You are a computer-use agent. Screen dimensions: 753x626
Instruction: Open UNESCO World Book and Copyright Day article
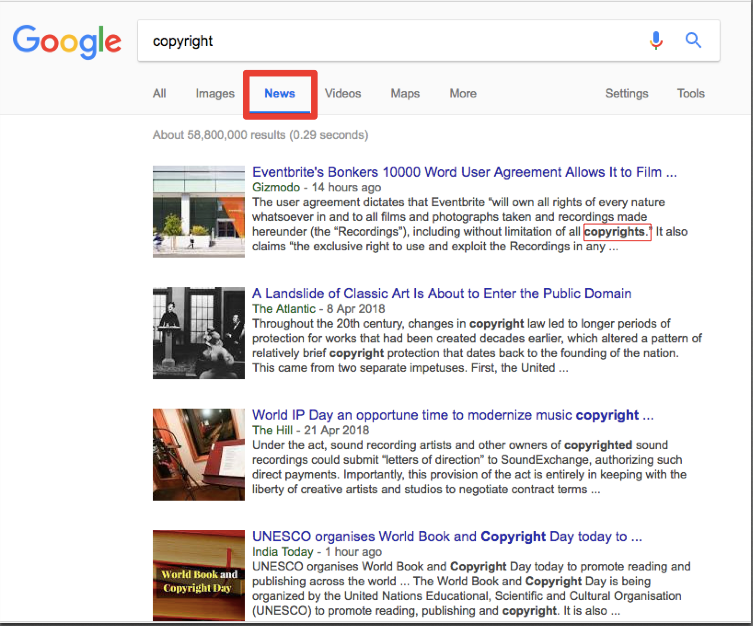[x=447, y=536]
